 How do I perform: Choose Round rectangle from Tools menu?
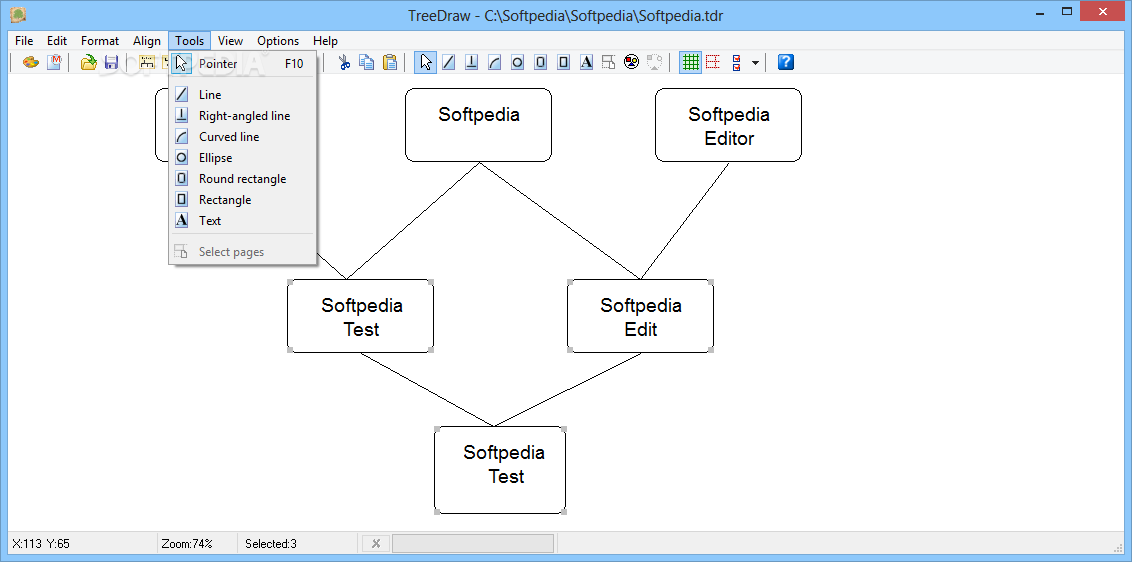[243, 178]
